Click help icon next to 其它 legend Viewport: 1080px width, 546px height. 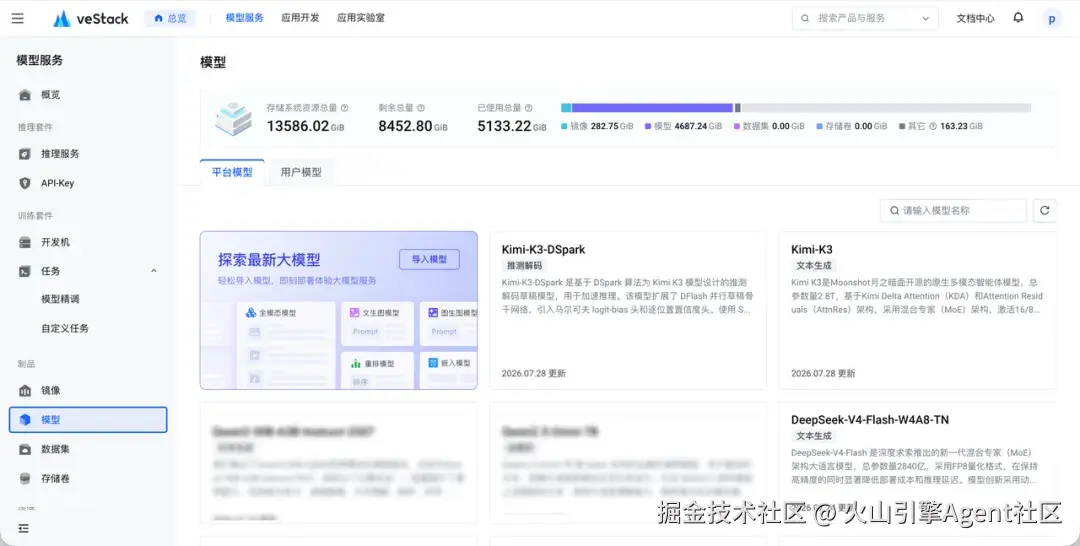click(x=933, y=127)
